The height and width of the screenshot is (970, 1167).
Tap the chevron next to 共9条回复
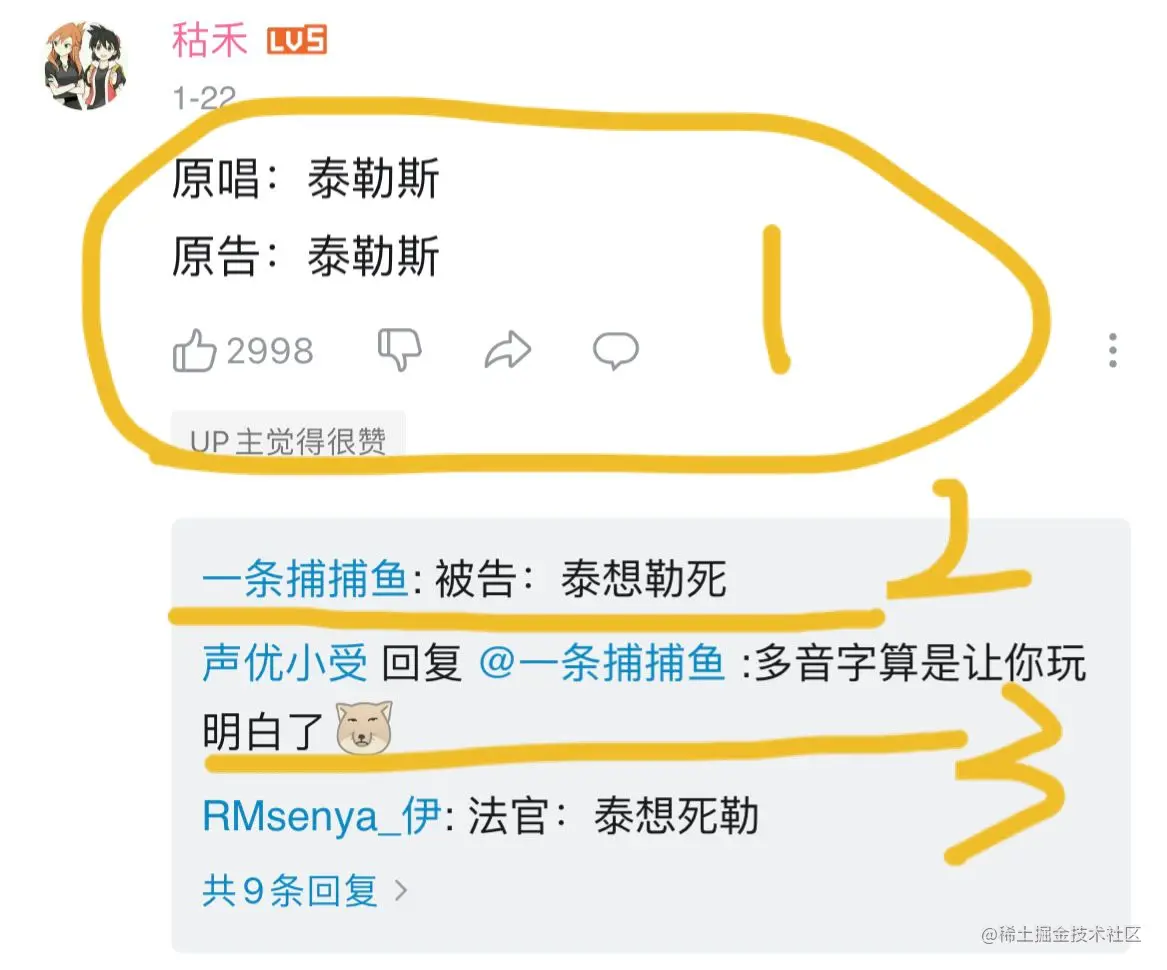click(x=401, y=890)
